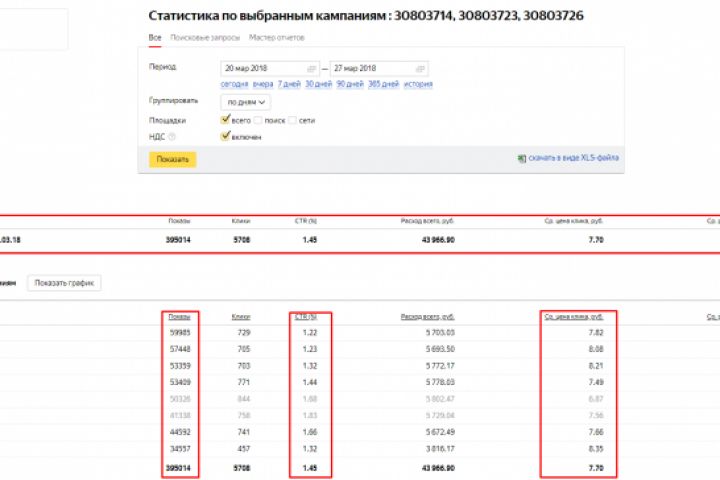Click the spend value 5 778.03
Viewport: 720px width, 480px height.
pos(440,382)
